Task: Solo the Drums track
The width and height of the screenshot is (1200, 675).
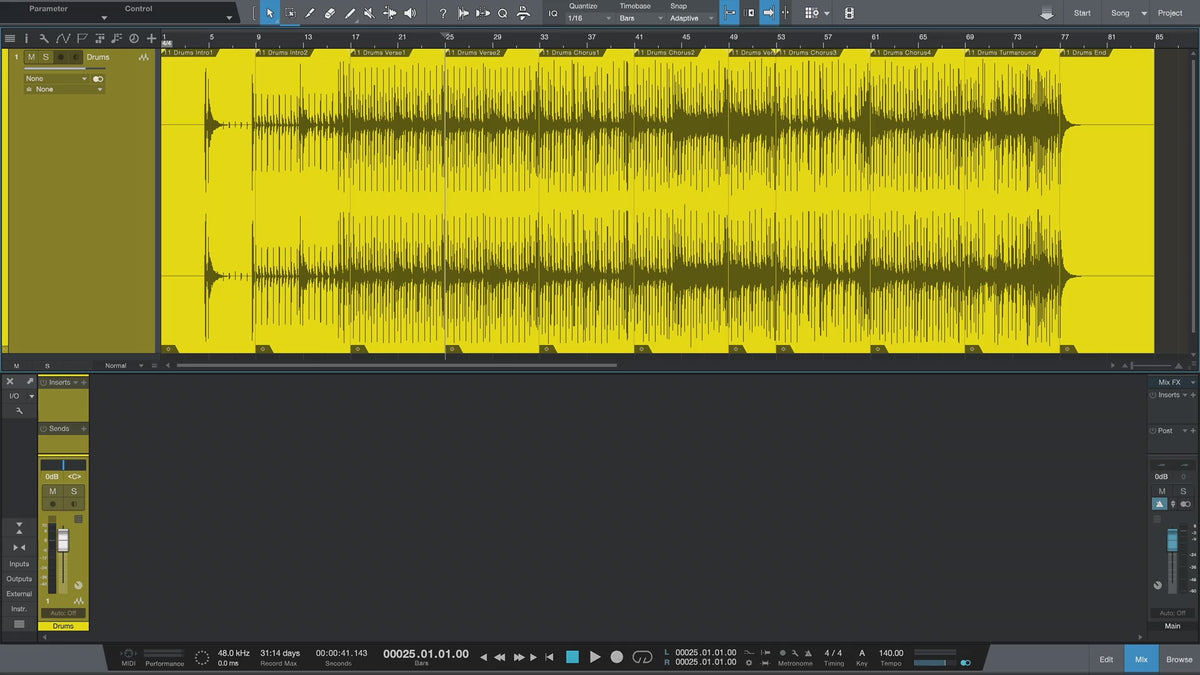Action: point(45,57)
